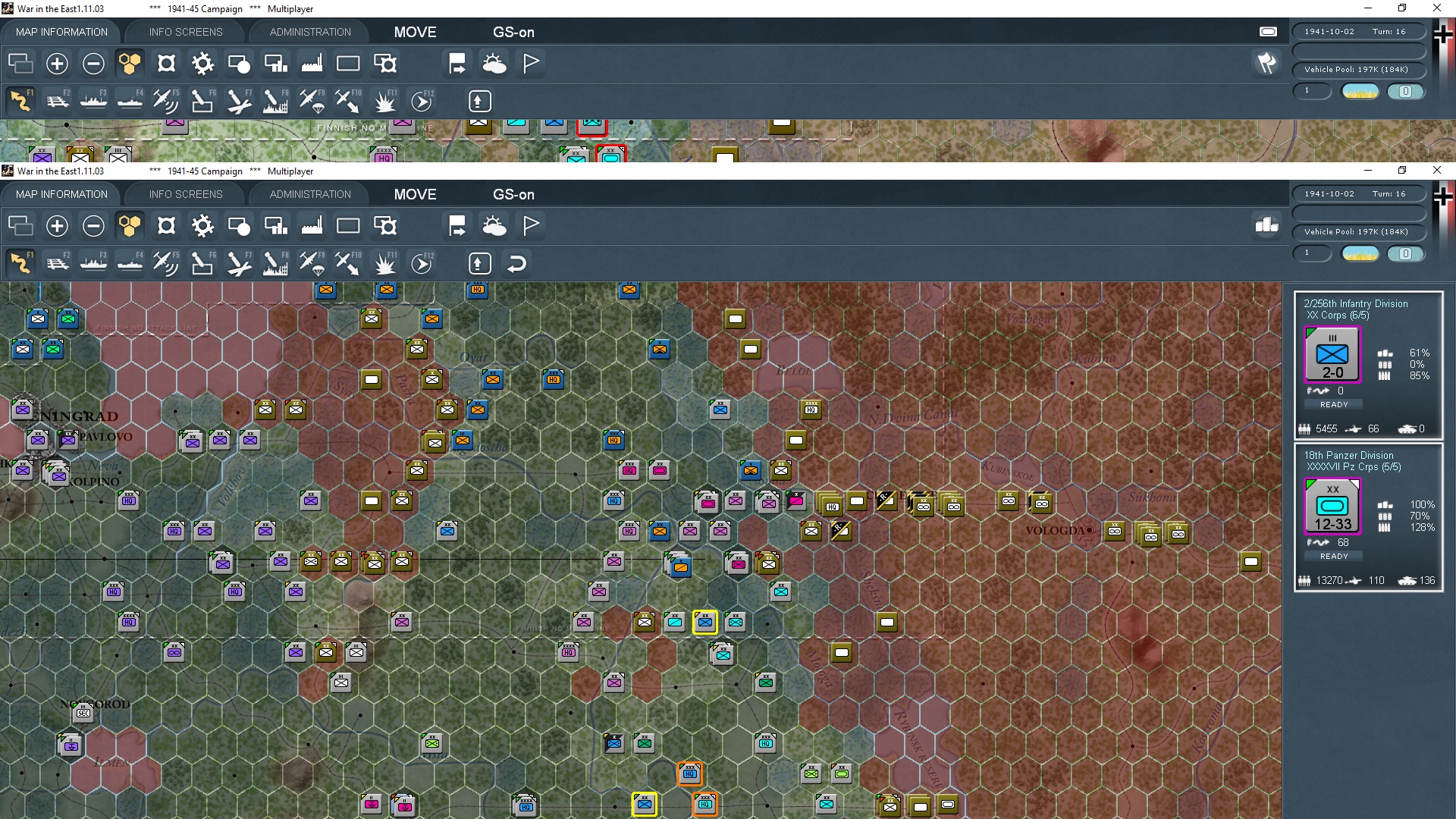Select the 18th Panzer Division unit counter
Image resolution: width=1456 pixels, height=819 pixels.
[x=1332, y=506]
